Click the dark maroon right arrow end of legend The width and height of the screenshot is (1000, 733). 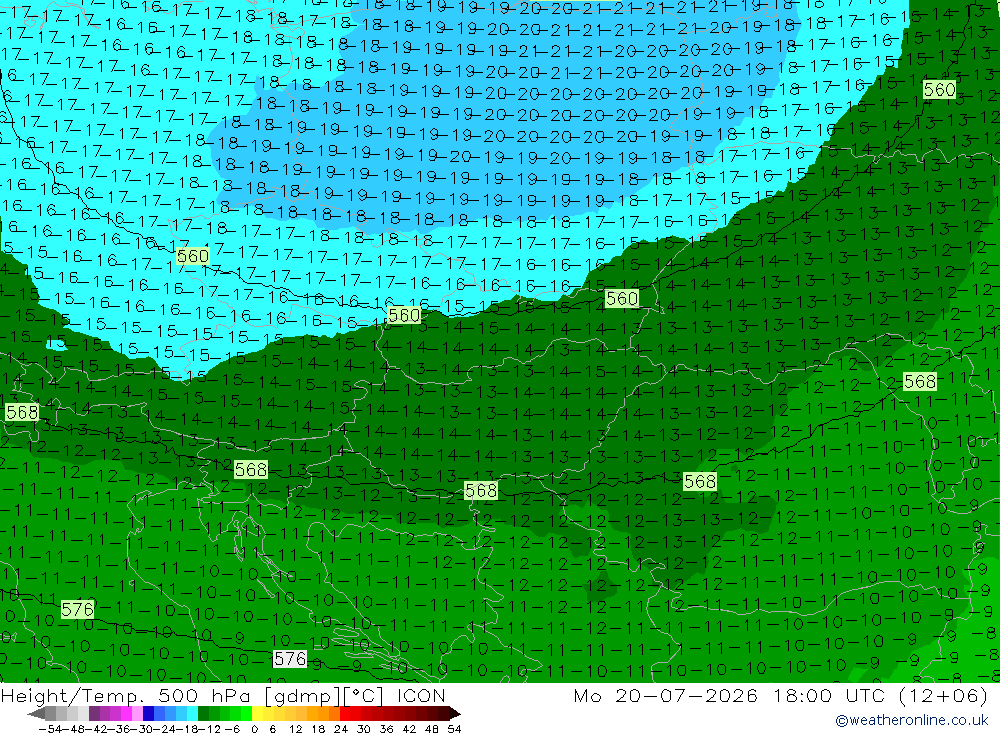pyautogui.click(x=455, y=713)
